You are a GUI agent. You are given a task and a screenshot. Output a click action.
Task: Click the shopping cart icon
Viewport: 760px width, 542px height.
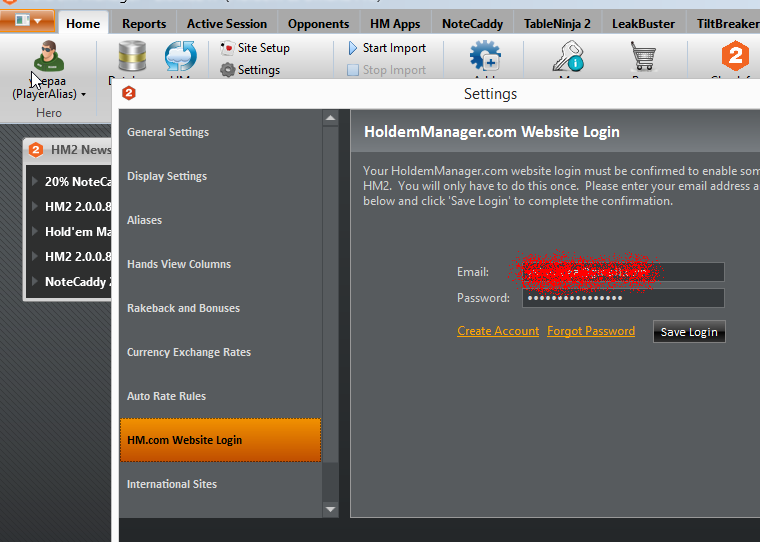point(643,56)
